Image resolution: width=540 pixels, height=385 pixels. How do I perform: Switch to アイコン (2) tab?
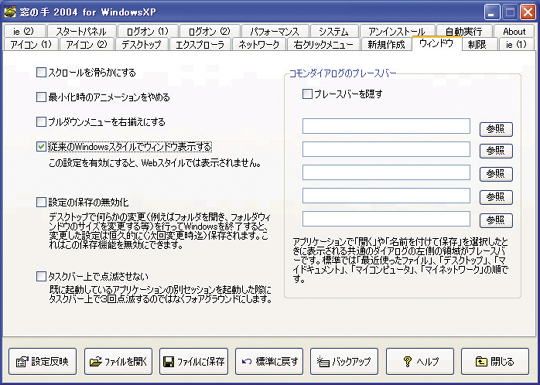[x=86, y=44]
